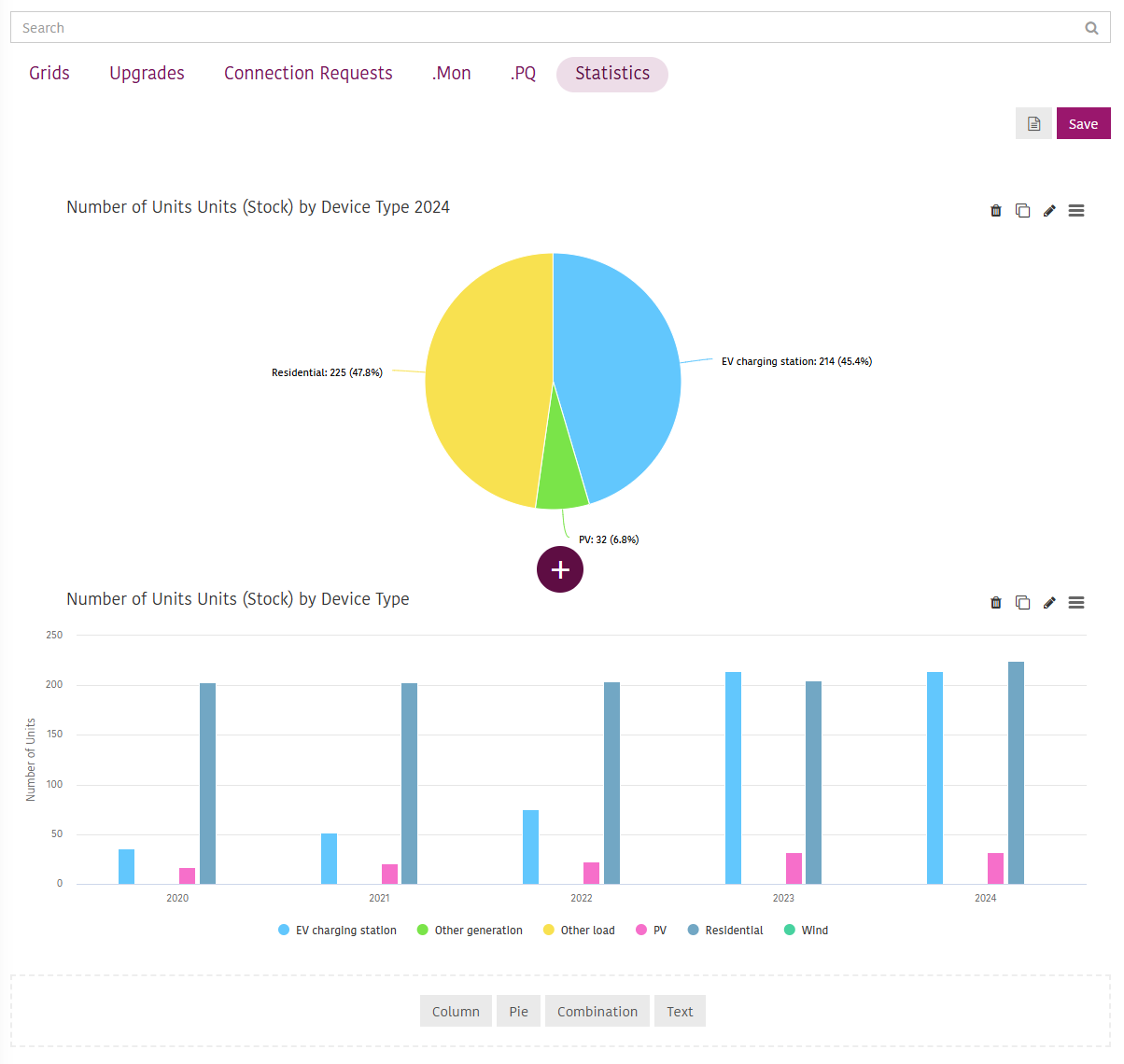Click the 2024 Residential bar
Viewport: 1124px width, 1064px height.
click(1016, 773)
